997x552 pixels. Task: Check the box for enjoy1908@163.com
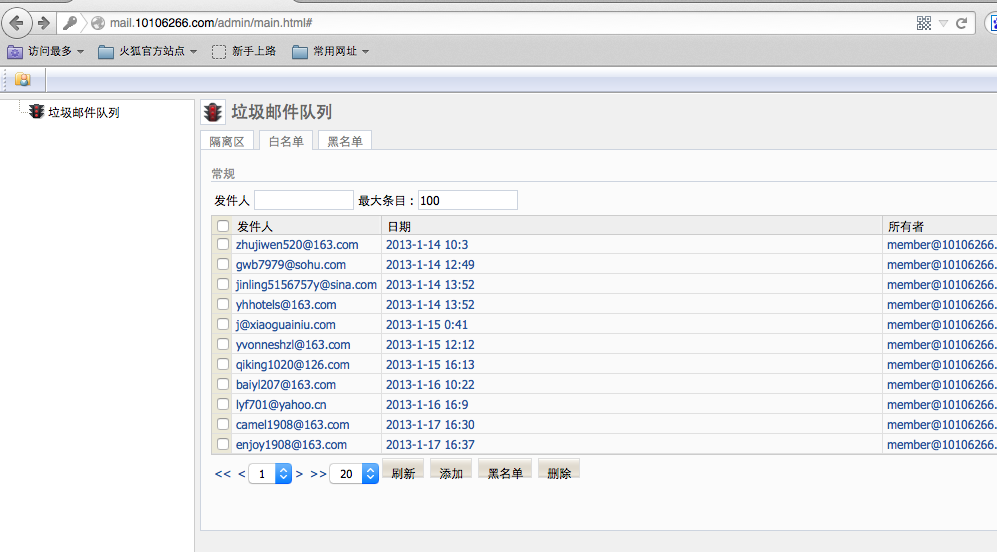pos(223,445)
